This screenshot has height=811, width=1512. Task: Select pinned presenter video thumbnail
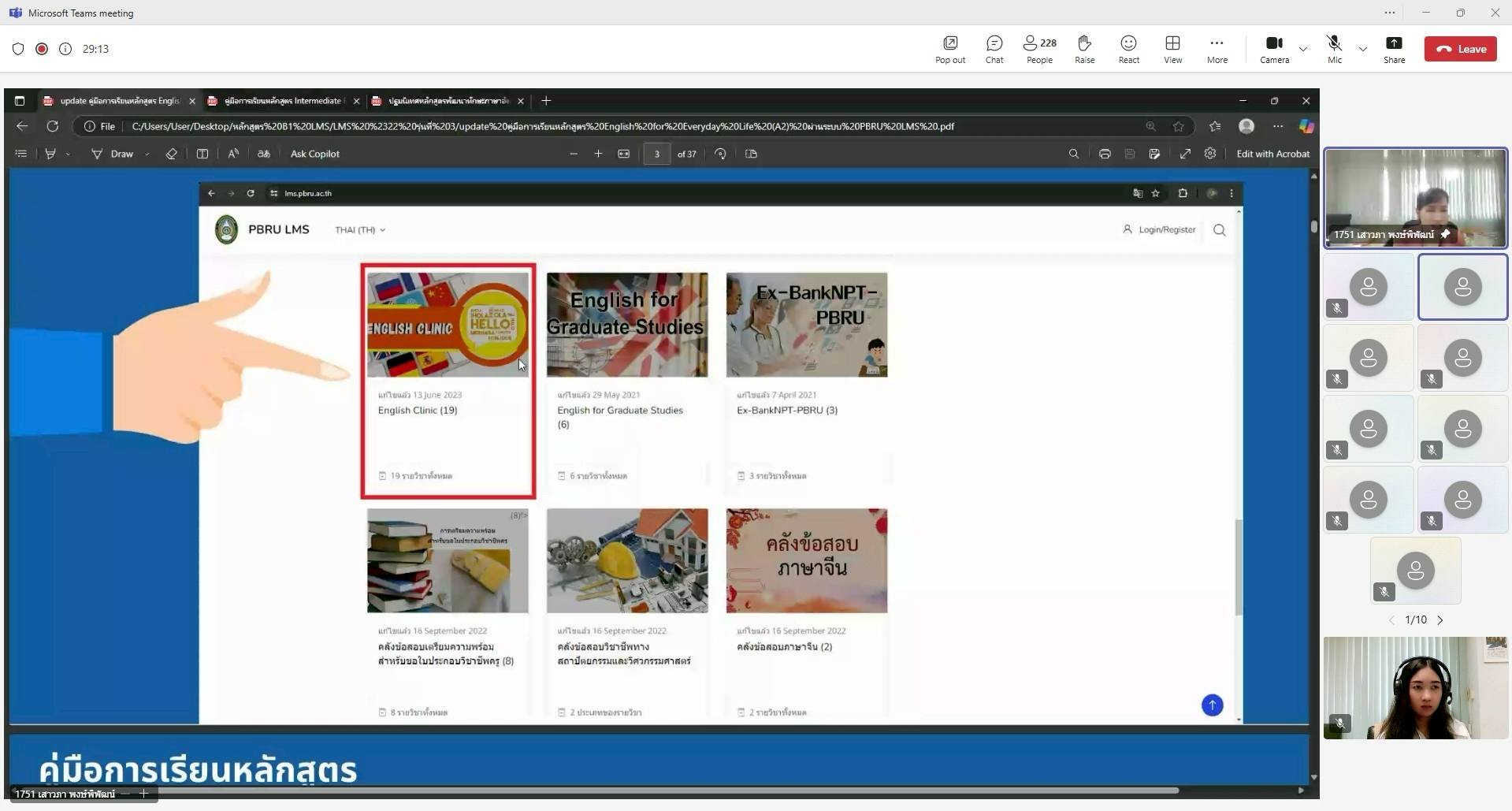[x=1415, y=198]
